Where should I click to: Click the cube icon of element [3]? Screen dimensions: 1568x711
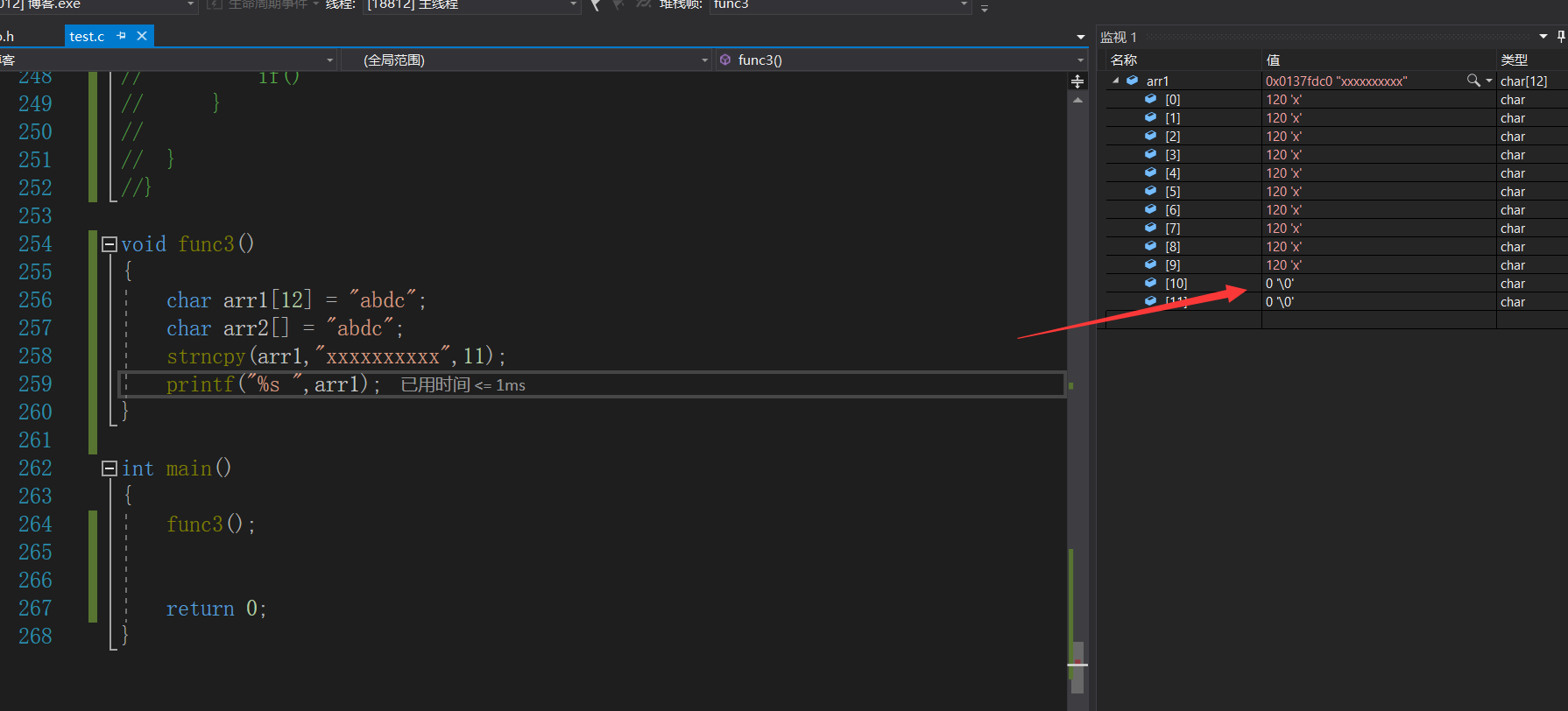[x=1150, y=154]
